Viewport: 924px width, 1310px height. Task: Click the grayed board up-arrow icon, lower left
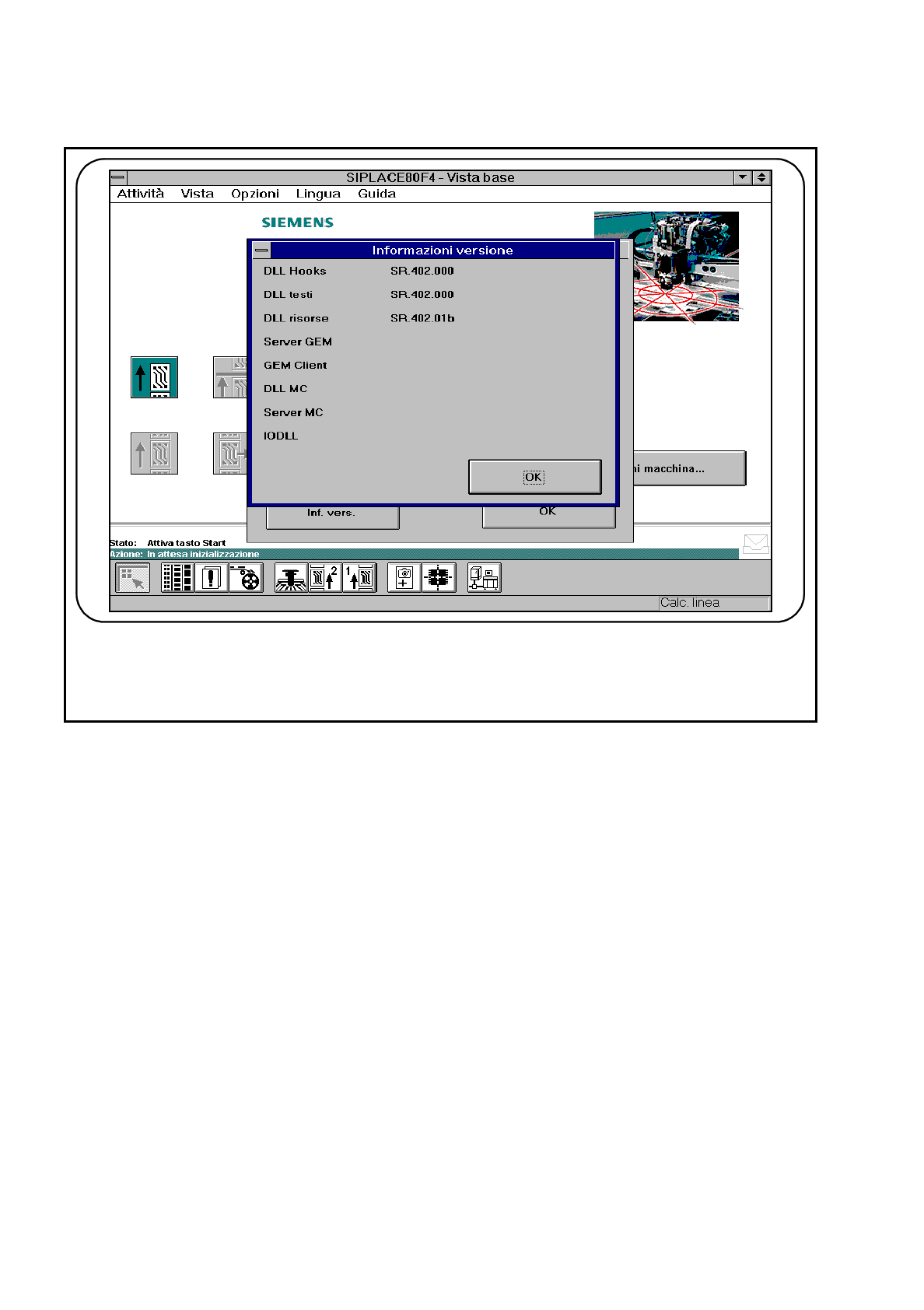(x=154, y=454)
